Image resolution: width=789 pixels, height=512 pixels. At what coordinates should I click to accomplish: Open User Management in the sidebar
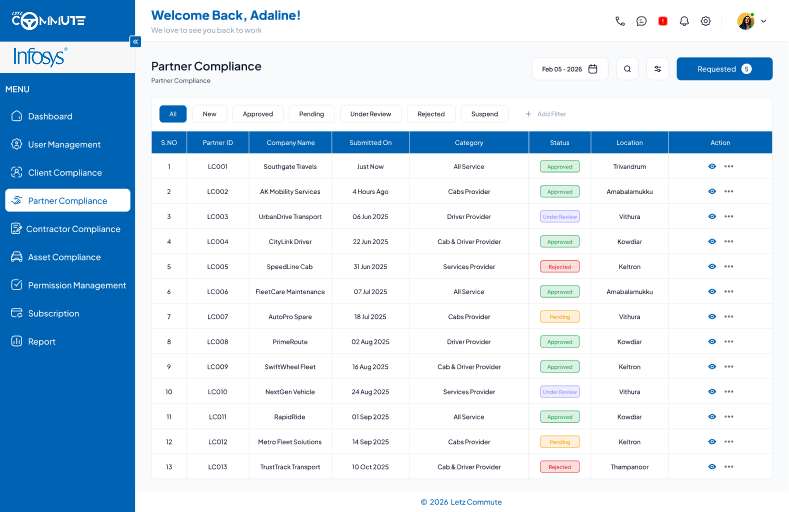click(67, 144)
